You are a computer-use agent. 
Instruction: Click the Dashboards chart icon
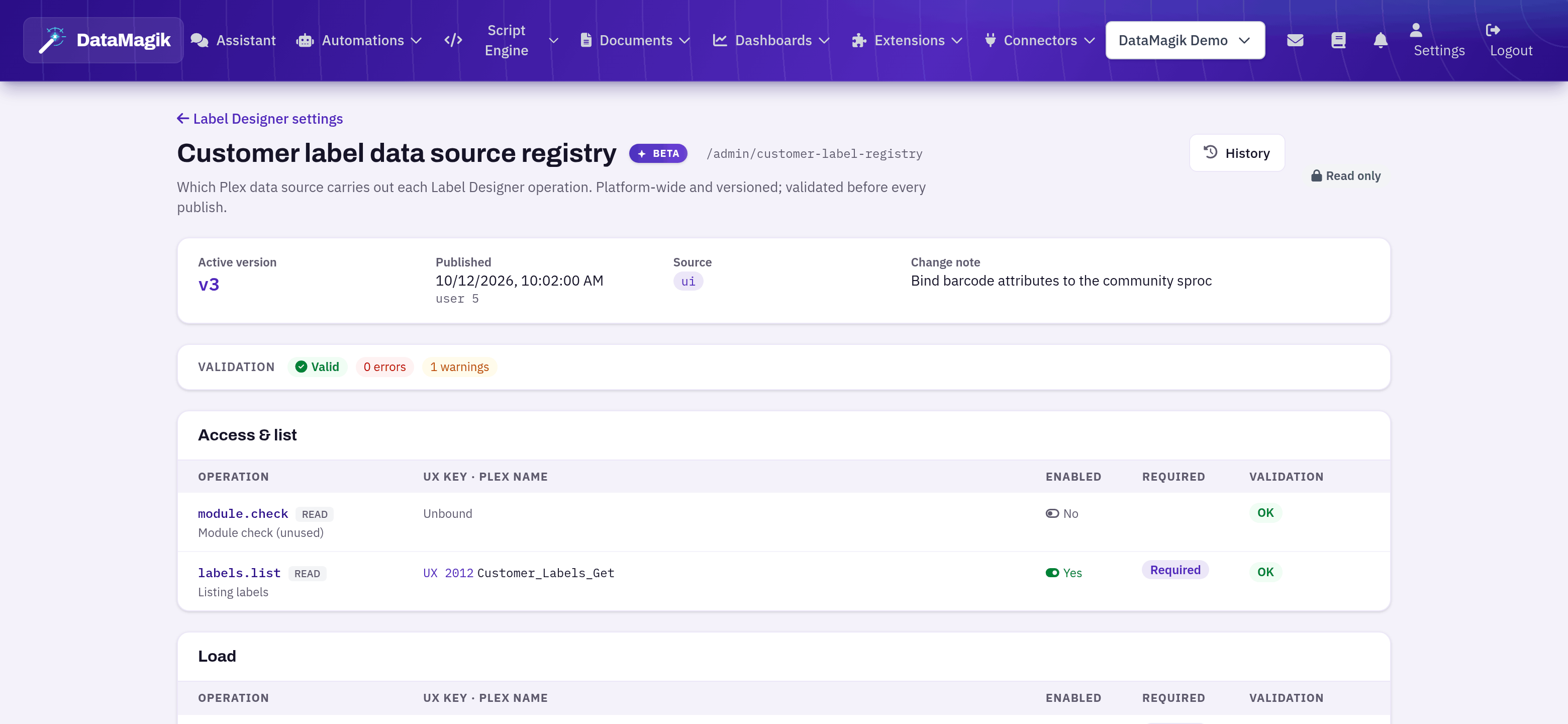(x=720, y=40)
